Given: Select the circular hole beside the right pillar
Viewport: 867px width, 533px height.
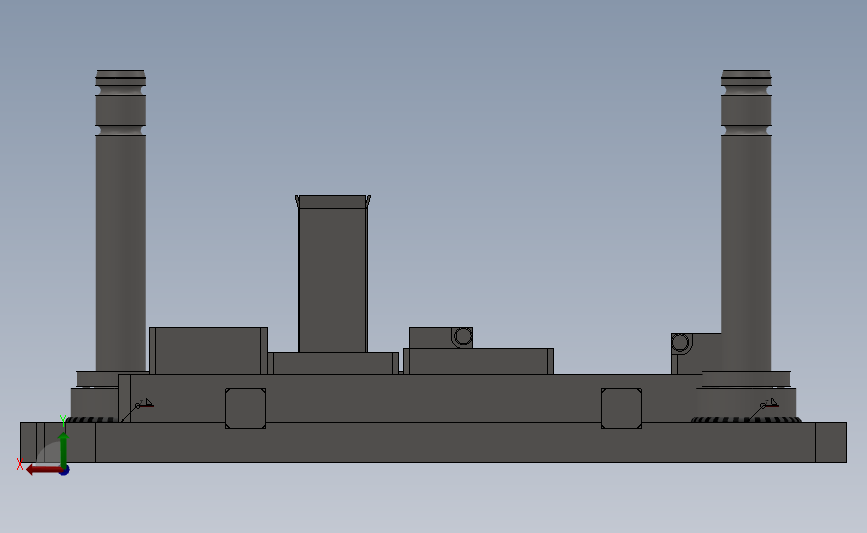Looking at the screenshot, I should pyautogui.click(x=681, y=343).
